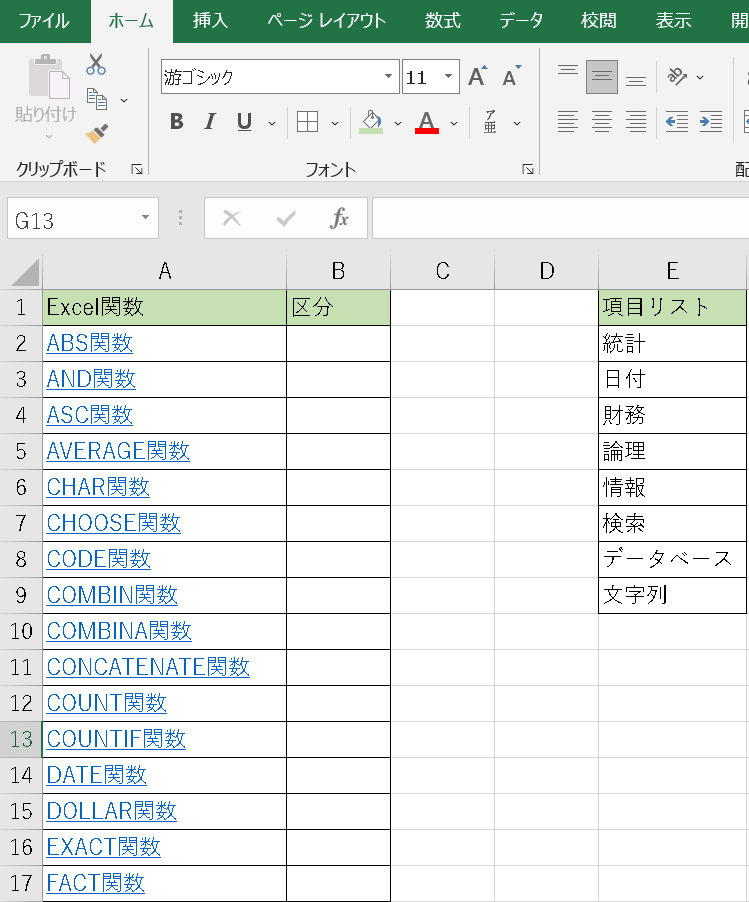Click the insert function fx icon
Screen dimensions: 749x902
pos(339,218)
